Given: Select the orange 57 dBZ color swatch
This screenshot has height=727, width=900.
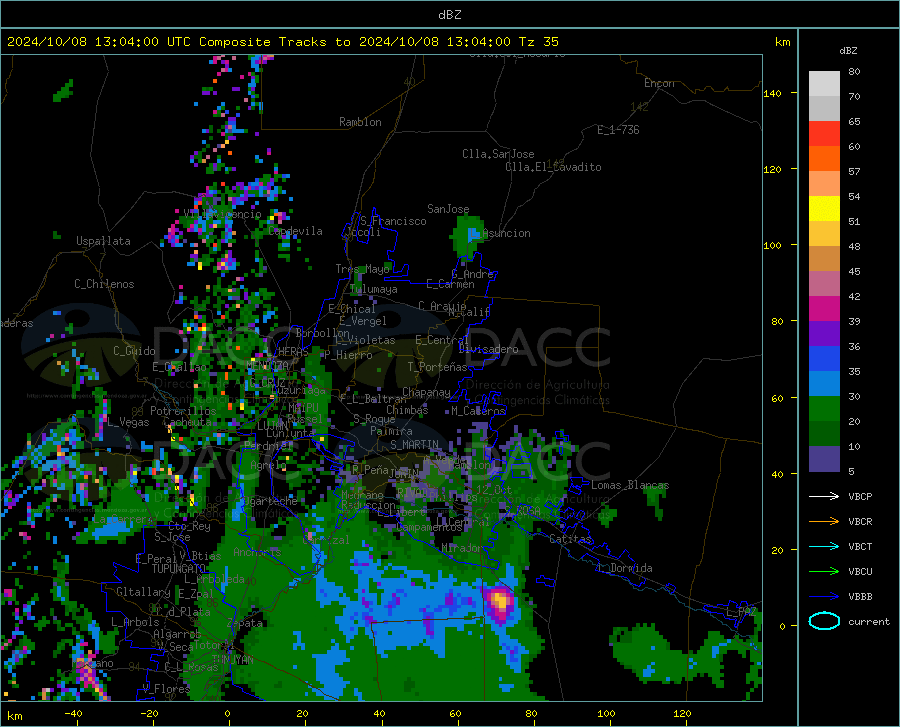Looking at the screenshot, I should [x=824, y=159].
